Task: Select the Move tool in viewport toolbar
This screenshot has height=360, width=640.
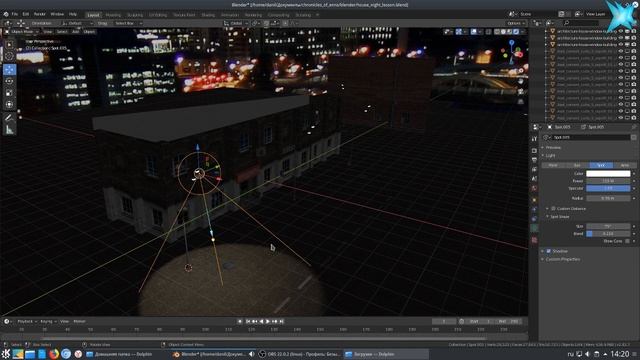Action: pos(9,69)
